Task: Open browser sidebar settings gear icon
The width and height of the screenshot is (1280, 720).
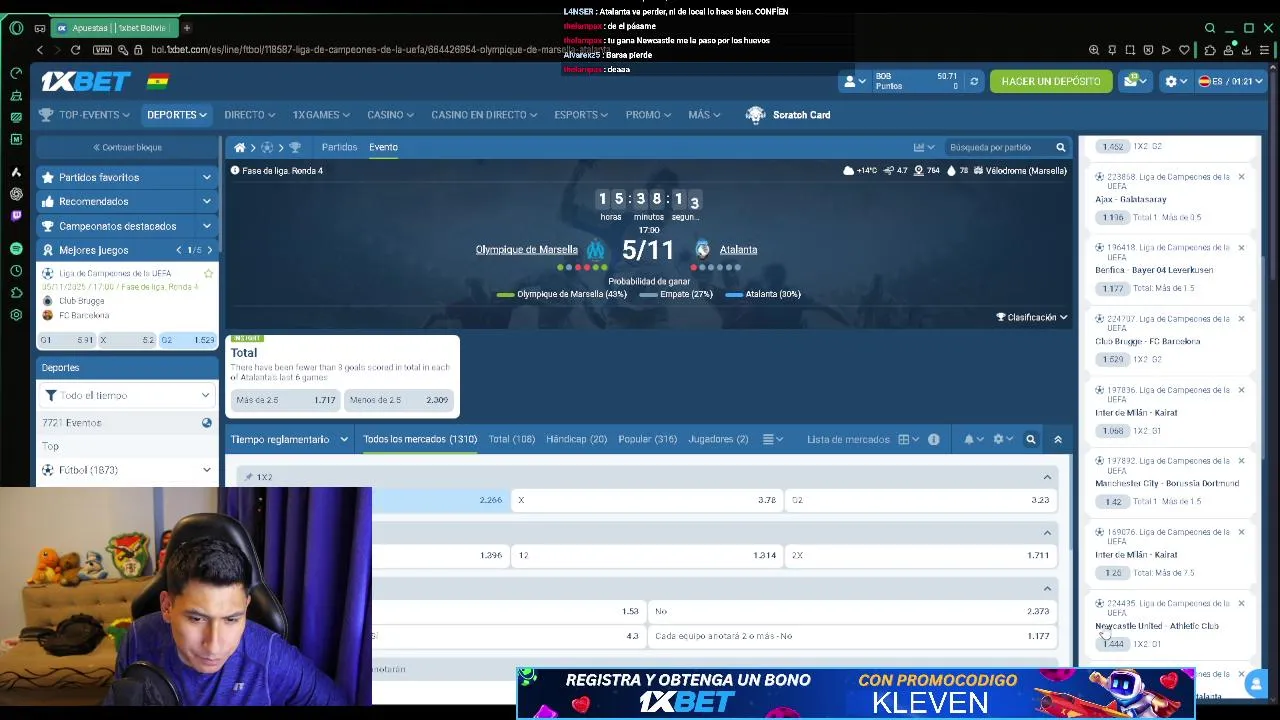Action: 16,315
